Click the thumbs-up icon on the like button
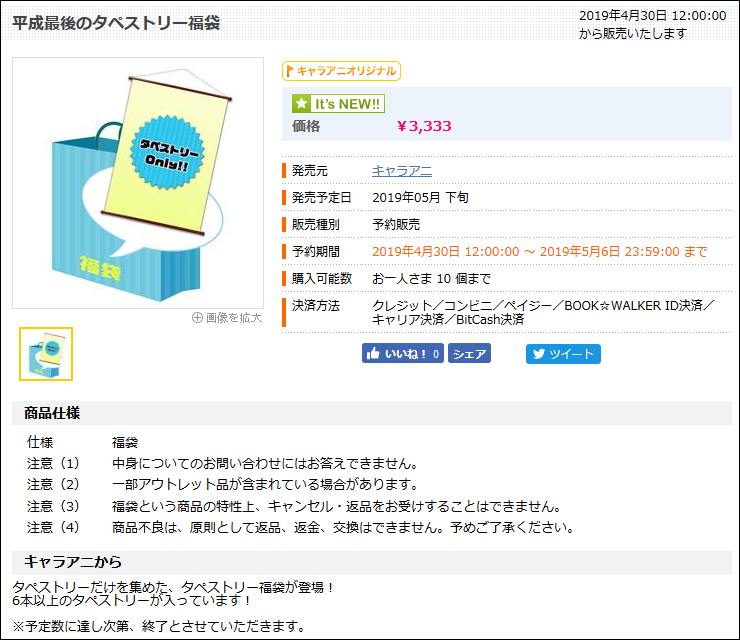Viewport: 740px width, 640px height. pyautogui.click(x=373, y=354)
